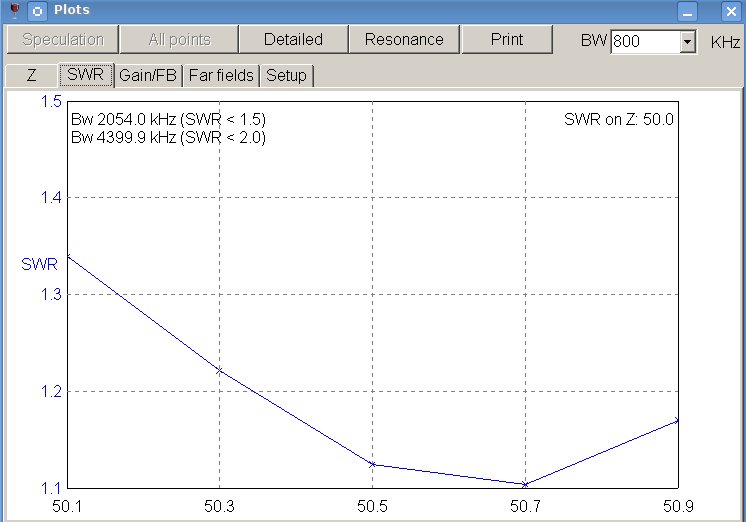This screenshot has height=522, width=746.
Task: Click the SWR minimum data point at 50.7
Action: pyautogui.click(x=525, y=484)
